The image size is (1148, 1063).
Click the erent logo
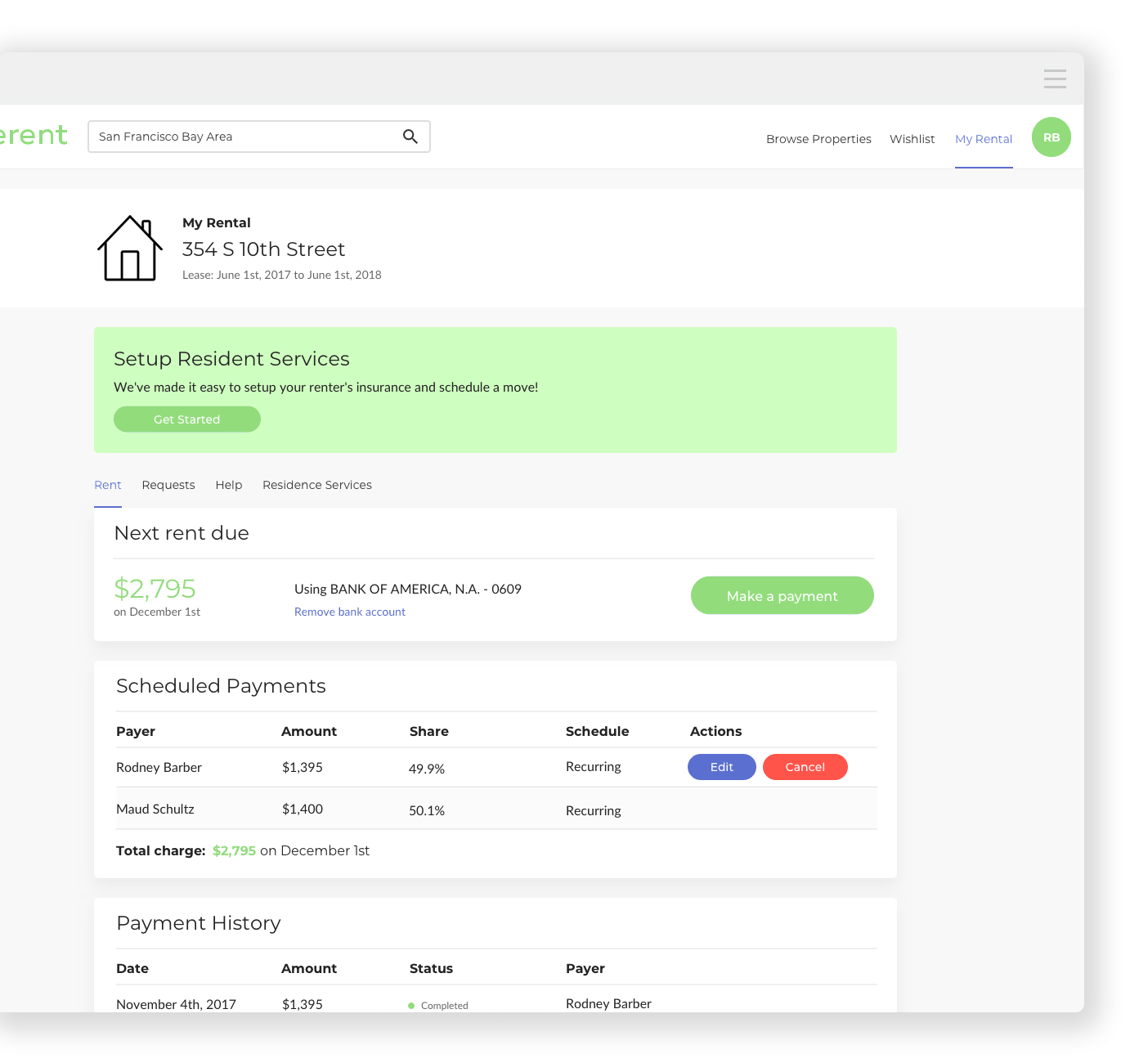(34, 135)
